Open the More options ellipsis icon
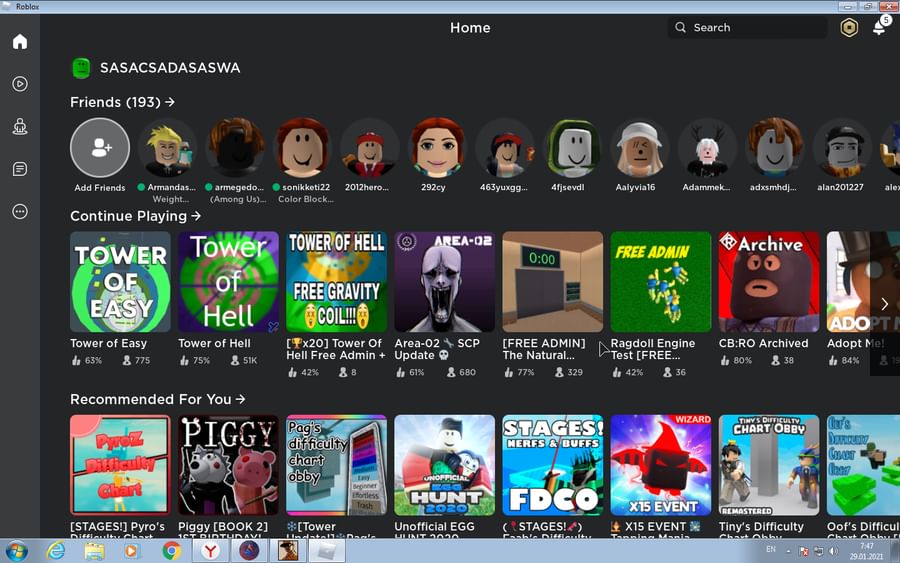This screenshot has width=900, height=563. pos(20,211)
